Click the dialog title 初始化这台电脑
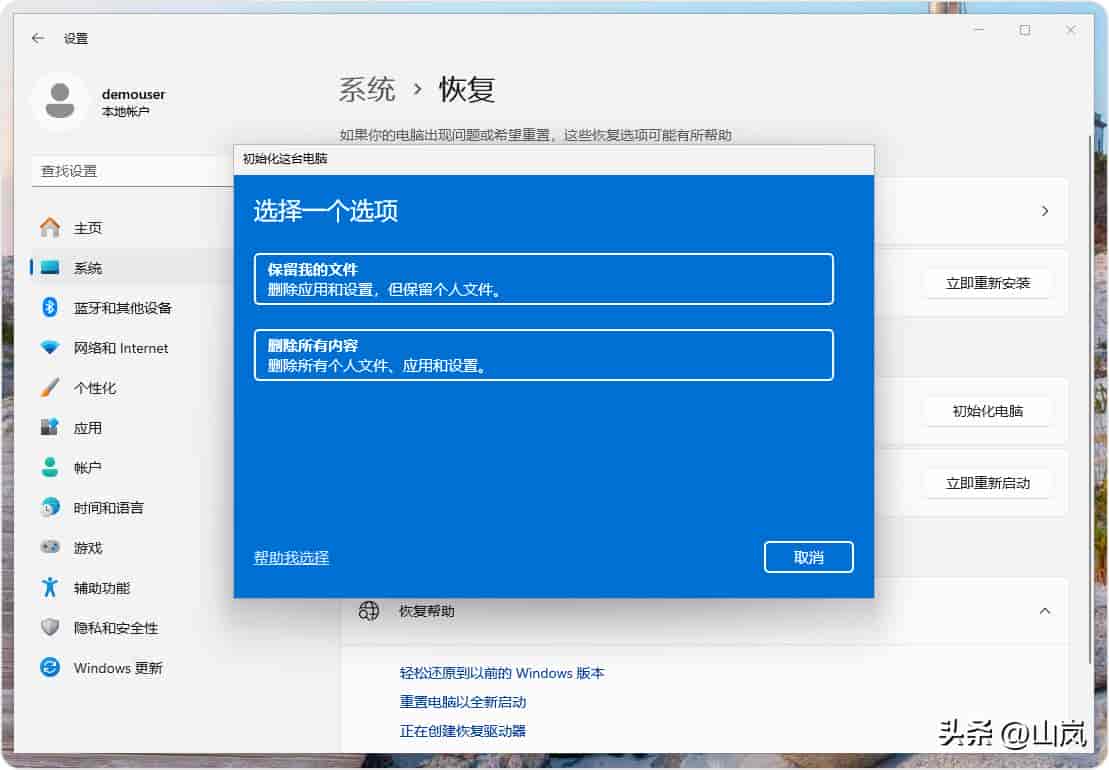Image resolution: width=1109 pixels, height=770 pixels. (x=285, y=159)
